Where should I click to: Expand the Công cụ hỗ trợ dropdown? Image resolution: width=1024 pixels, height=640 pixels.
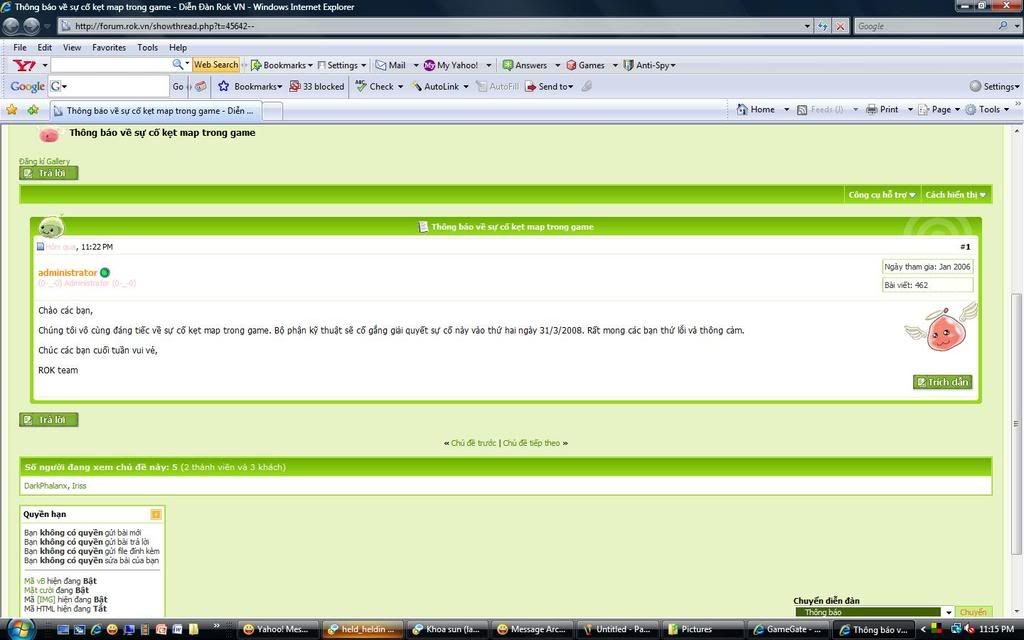pos(882,195)
